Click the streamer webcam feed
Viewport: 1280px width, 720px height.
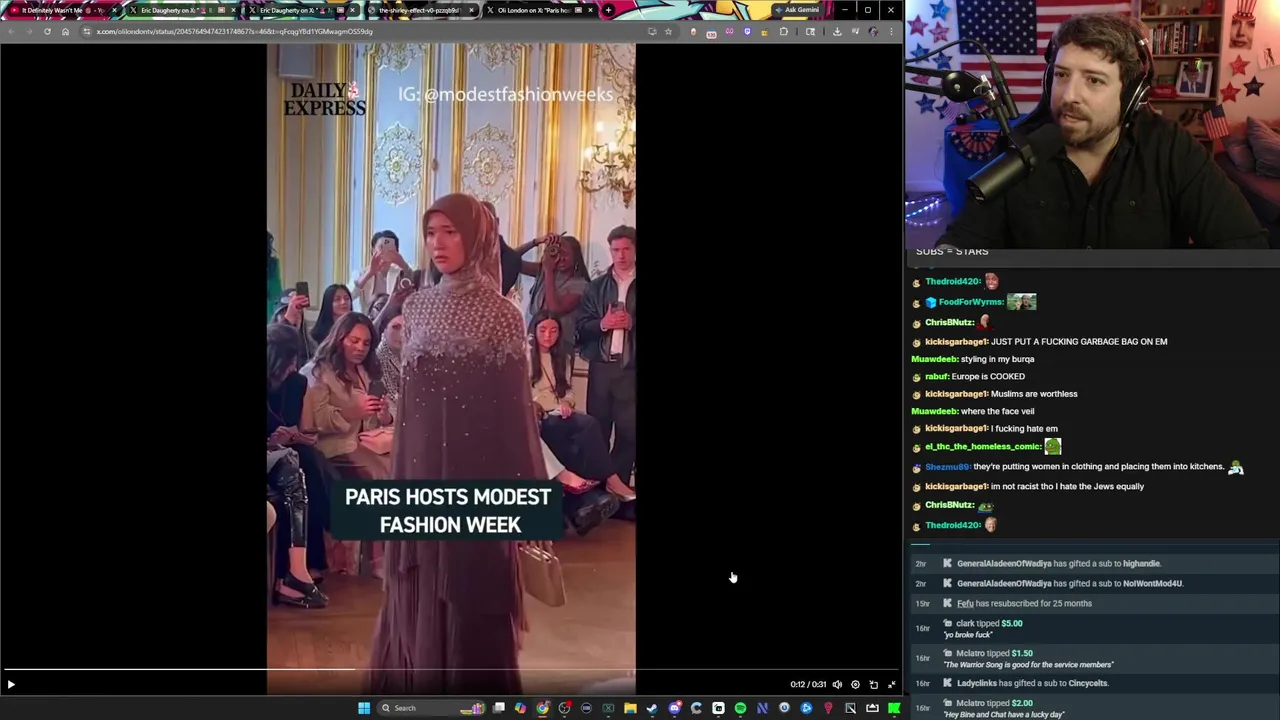point(1092,124)
